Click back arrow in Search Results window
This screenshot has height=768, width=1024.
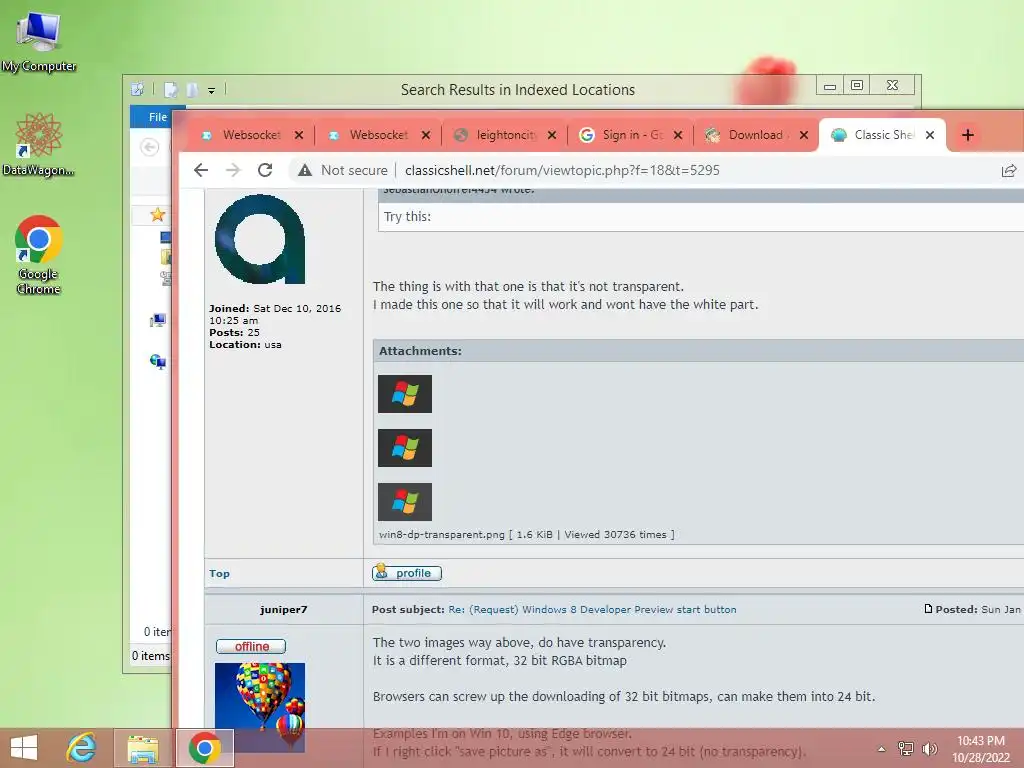[150, 147]
